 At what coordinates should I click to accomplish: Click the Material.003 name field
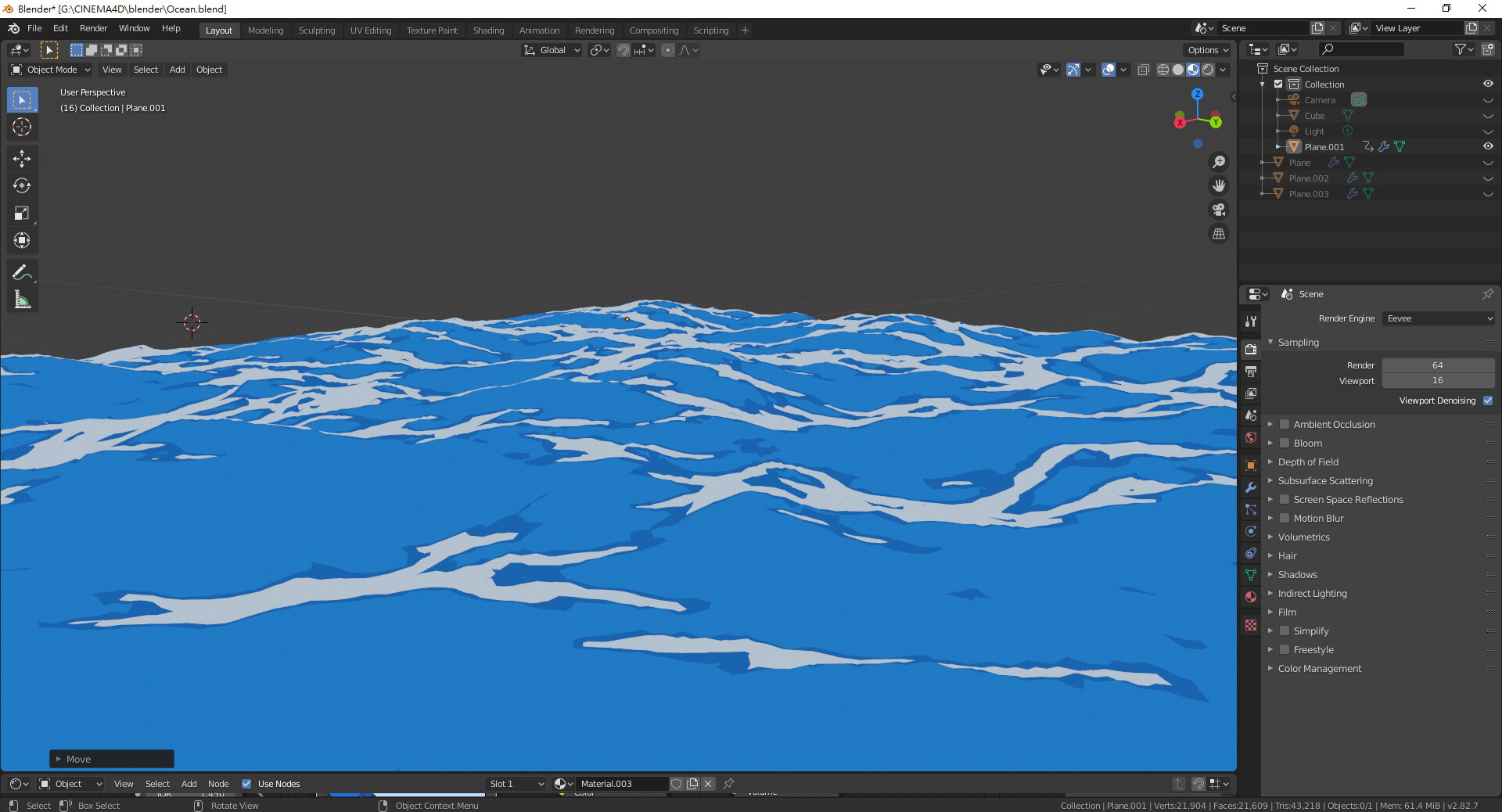coord(622,784)
